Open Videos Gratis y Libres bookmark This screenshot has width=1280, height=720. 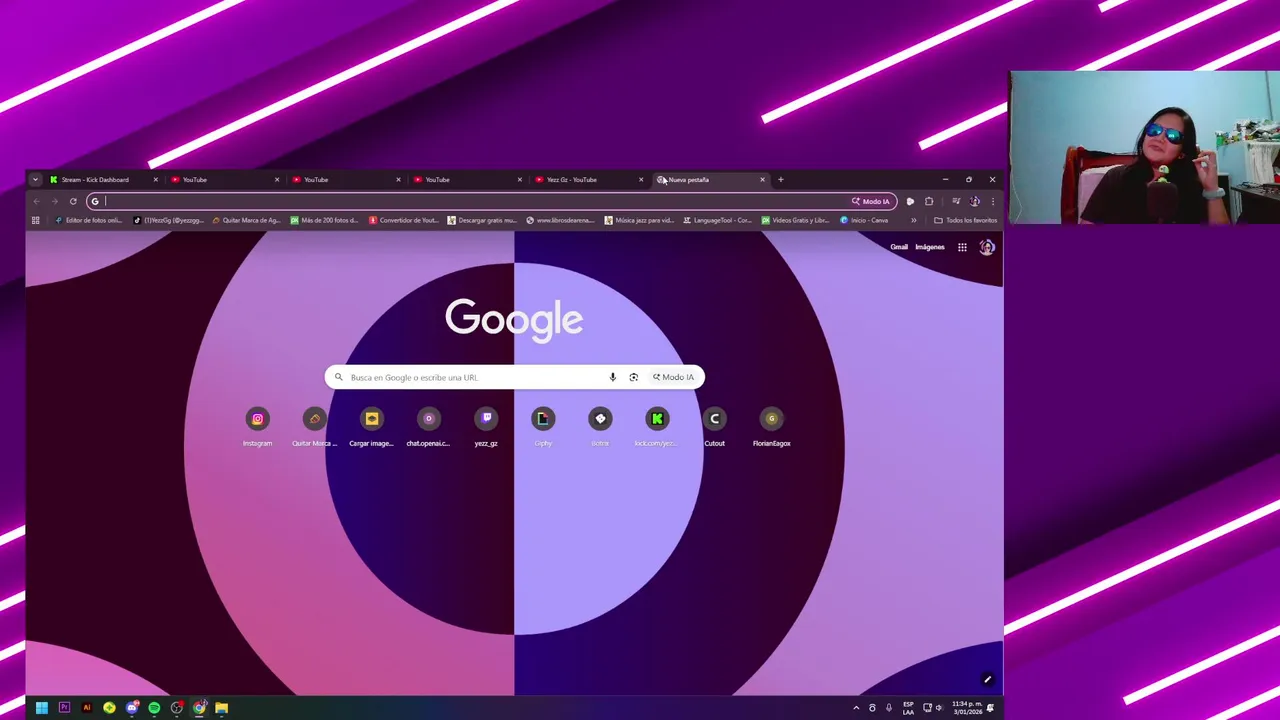coord(795,220)
